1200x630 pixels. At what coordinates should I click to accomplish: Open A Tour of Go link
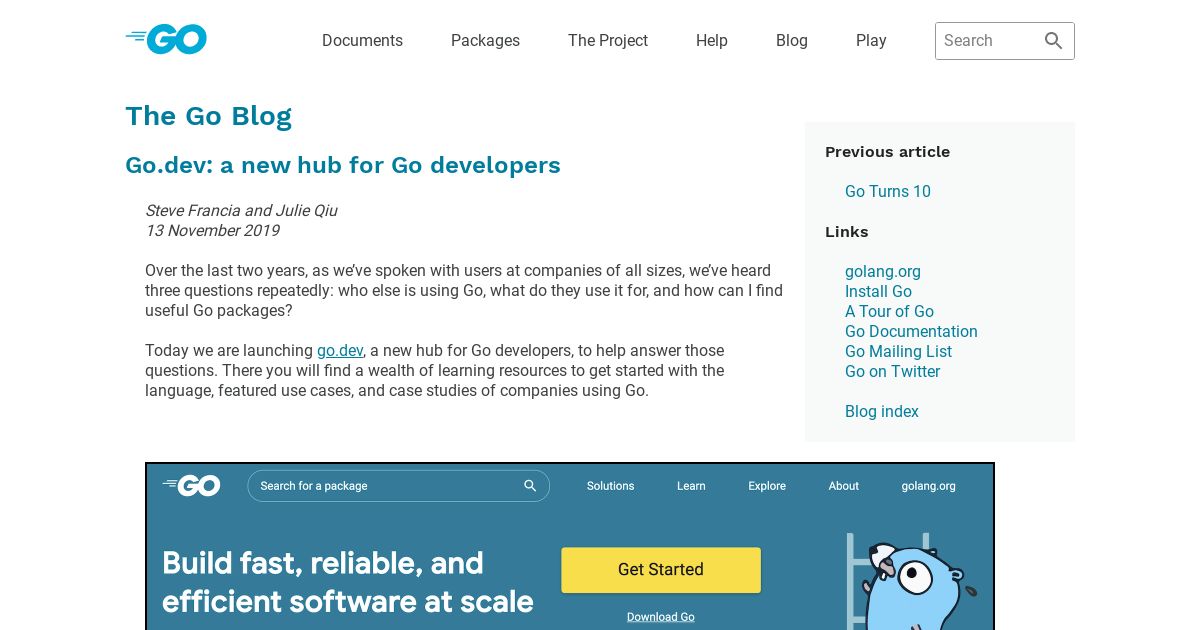point(889,312)
